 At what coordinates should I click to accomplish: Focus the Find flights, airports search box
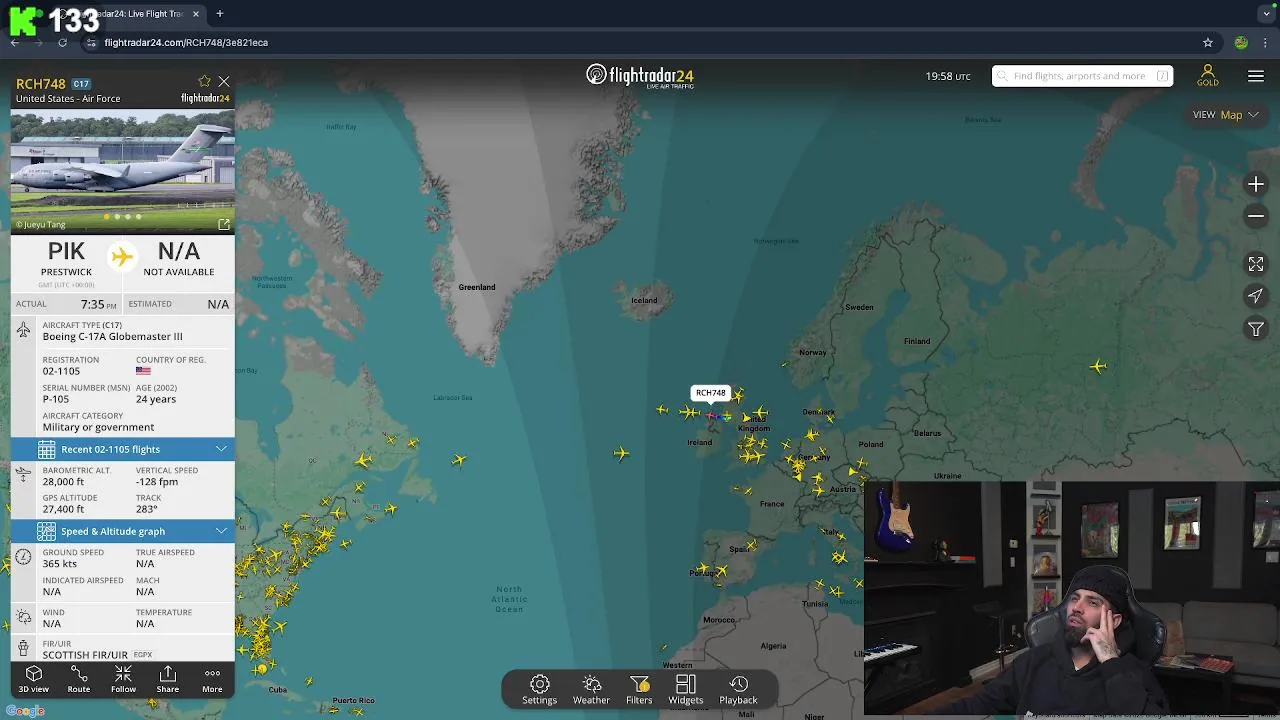point(1082,76)
